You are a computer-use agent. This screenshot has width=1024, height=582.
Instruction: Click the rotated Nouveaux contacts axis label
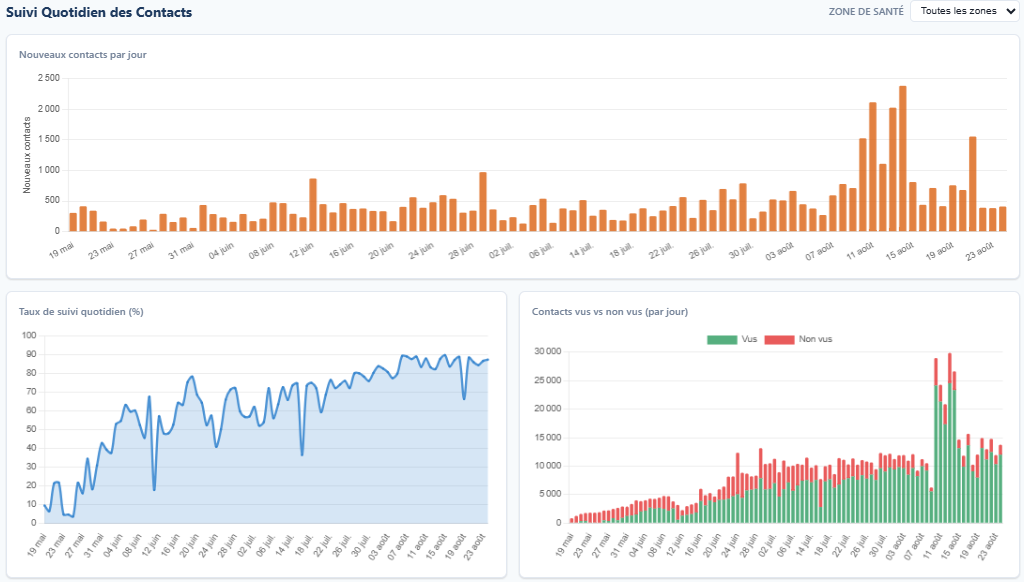pos(27,155)
